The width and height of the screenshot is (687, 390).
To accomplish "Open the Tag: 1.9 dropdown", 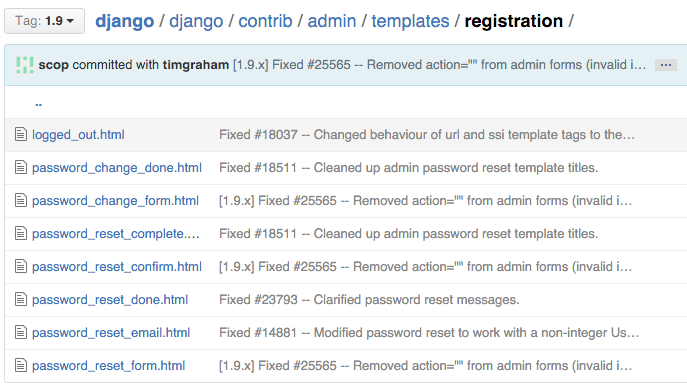I will 44,21.
